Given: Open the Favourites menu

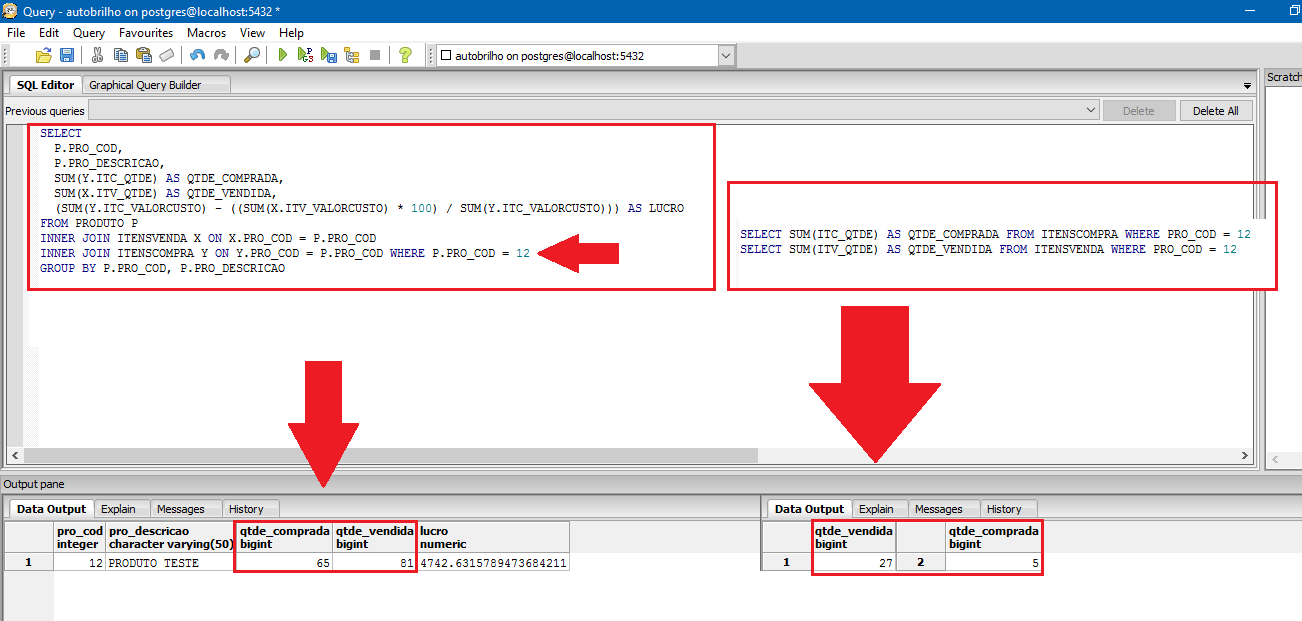Looking at the screenshot, I should pos(146,33).
